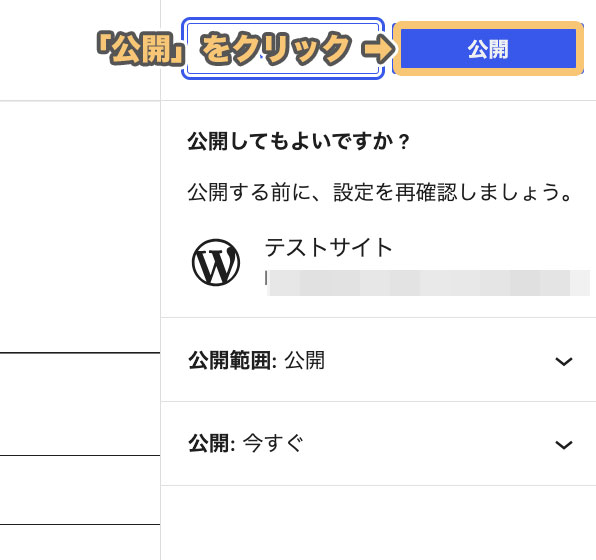The height and width of the screenshot is (560, 596).
Task: Click the blue 公開 publish button
Action: pos(488,49)
